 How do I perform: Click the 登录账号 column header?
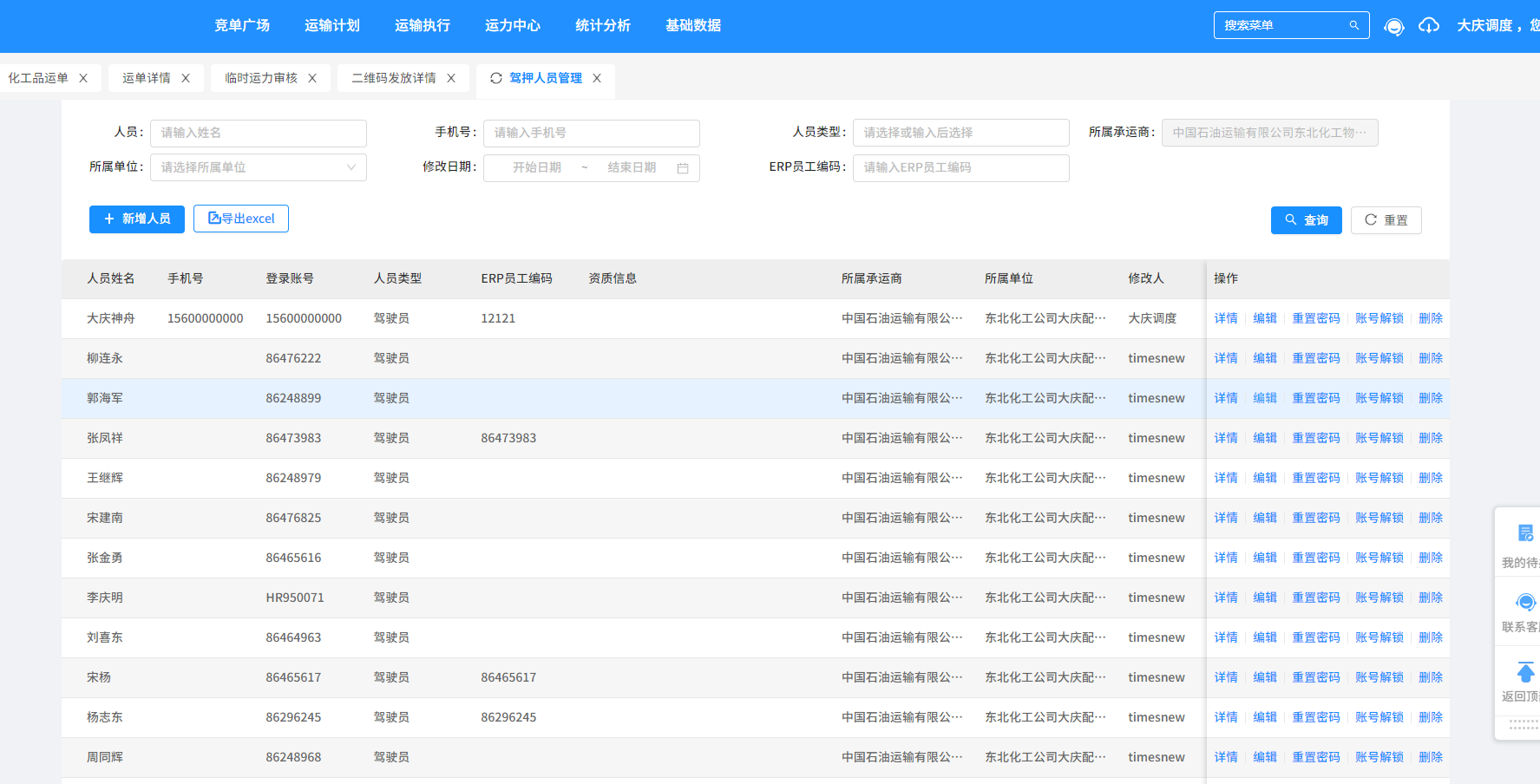point(290,278)
